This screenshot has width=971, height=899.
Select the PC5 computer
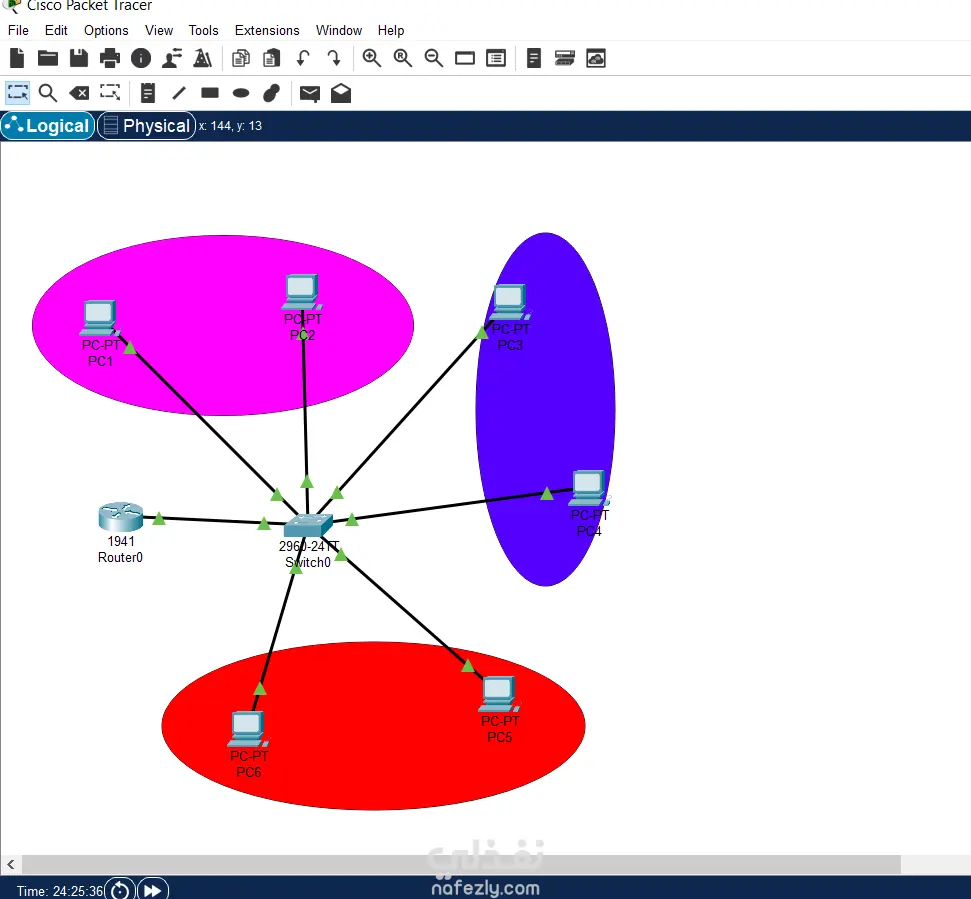coord(499,694)
